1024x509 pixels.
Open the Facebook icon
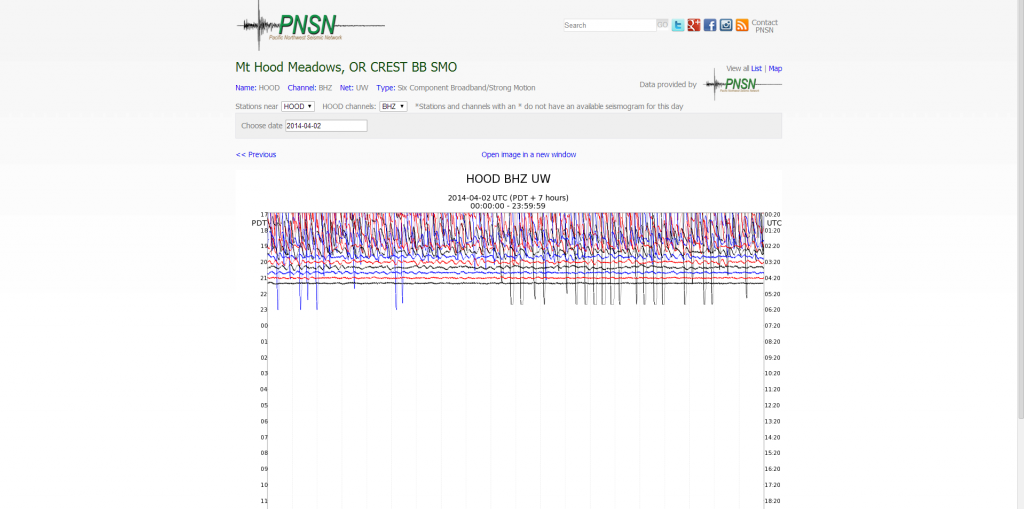pyautogui.click(x=709, y=25)
